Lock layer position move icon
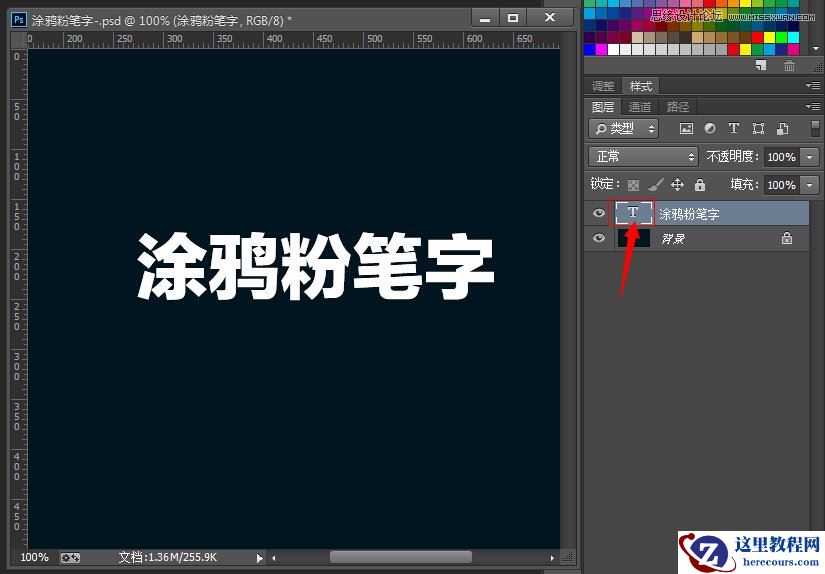This screenshot has width=825, height=574. coord(677,185)
